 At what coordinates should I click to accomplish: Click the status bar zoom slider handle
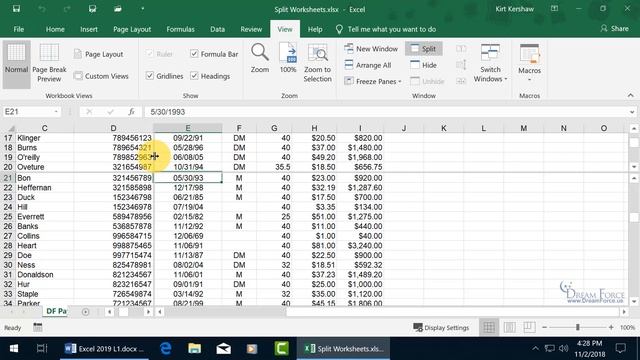point(578,327)
